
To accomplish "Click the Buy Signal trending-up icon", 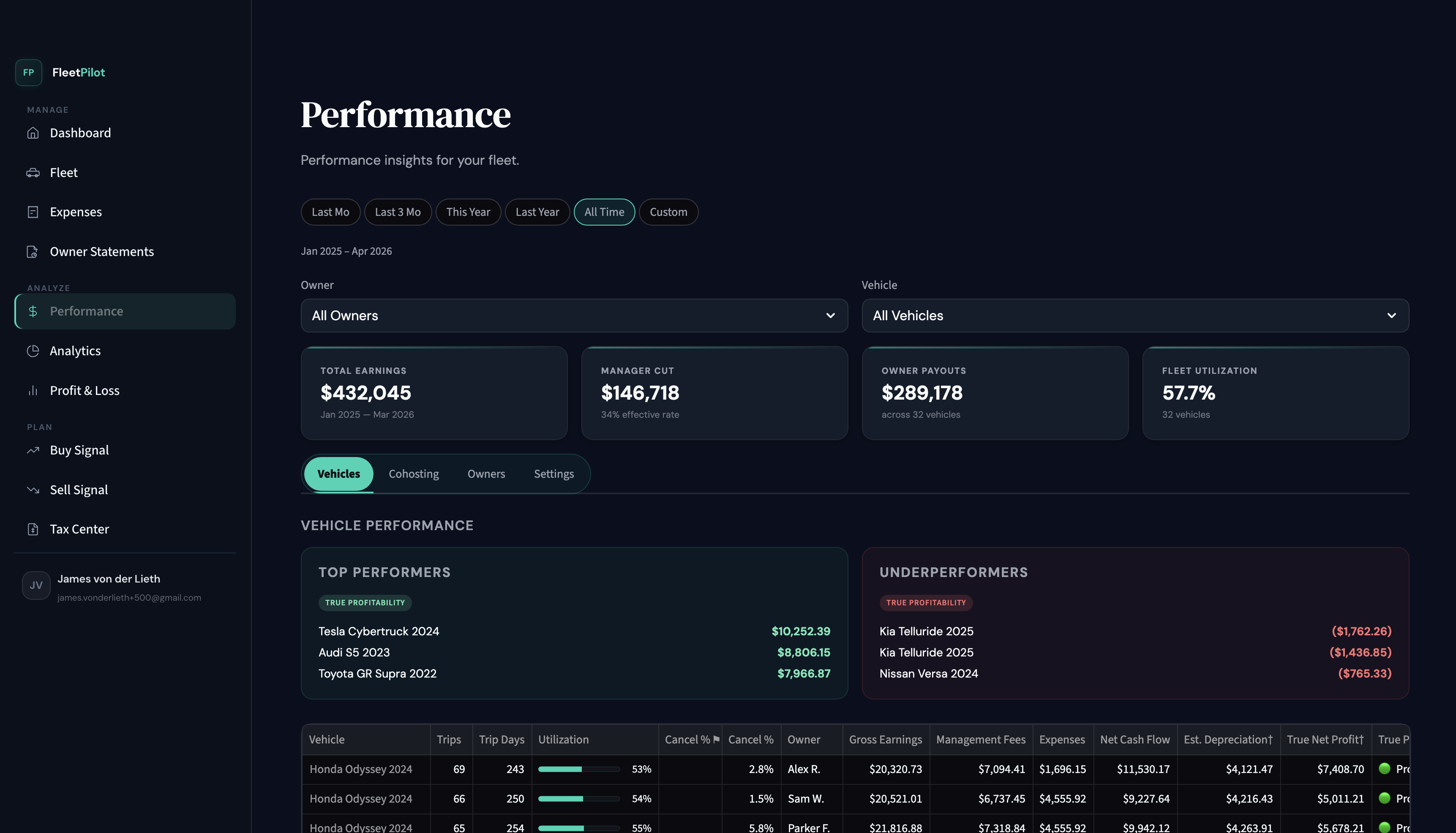I will pyautogui.click(x=33, y=450).
